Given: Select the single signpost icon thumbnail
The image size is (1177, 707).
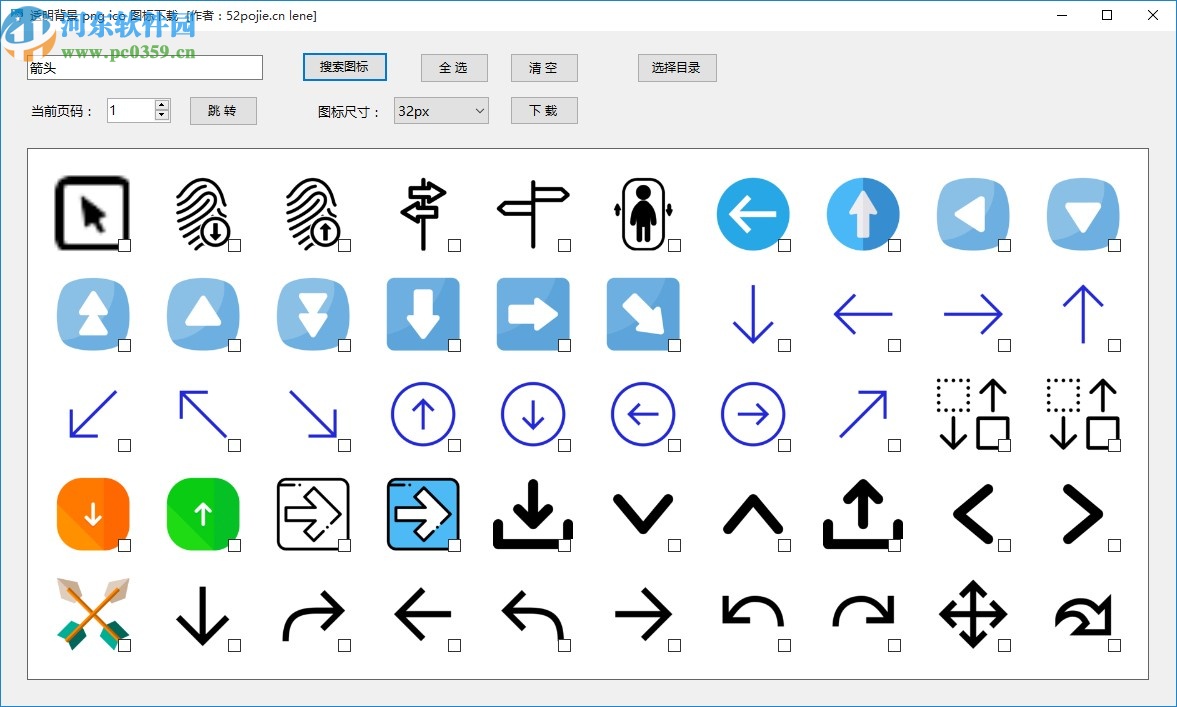Looking at the screenshot, I should 533,213.
